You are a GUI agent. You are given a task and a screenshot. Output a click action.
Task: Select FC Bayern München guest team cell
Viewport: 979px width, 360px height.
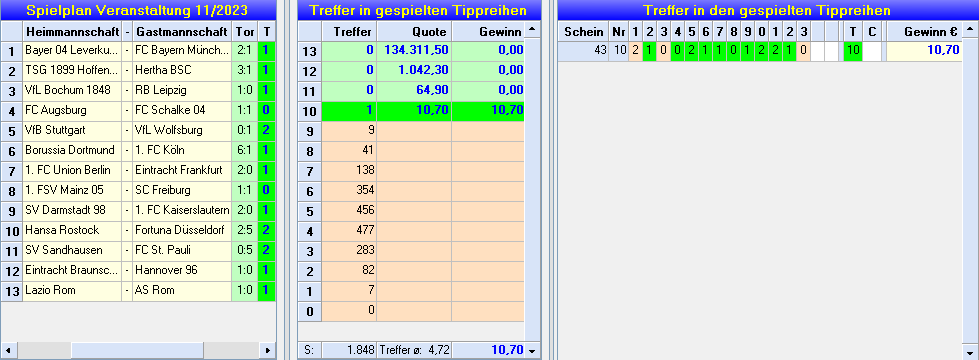pyautogui.click(x=182, y=51)
